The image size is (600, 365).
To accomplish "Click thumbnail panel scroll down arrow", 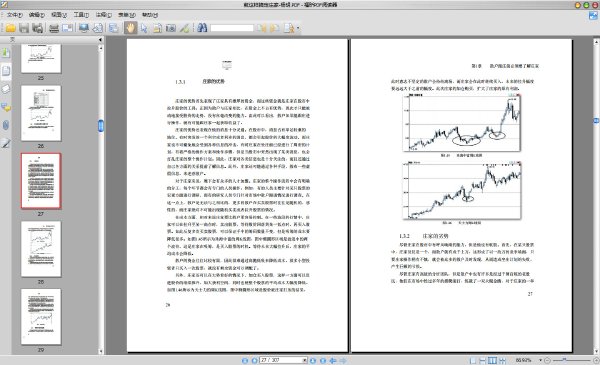I will coord(101,351).
